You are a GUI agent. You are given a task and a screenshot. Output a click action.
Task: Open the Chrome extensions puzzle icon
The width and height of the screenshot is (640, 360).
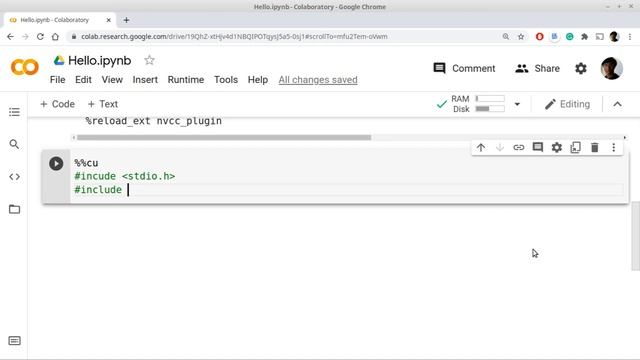[584, 37]
